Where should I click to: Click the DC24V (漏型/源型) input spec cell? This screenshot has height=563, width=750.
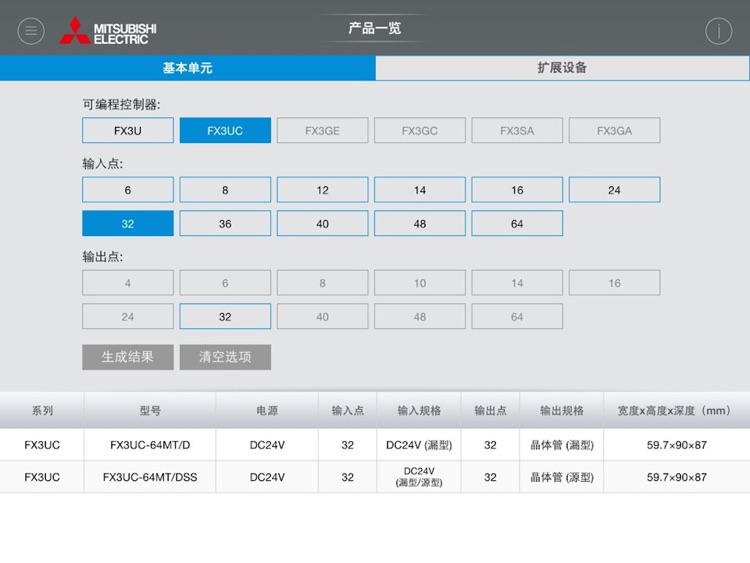pyautogui.click(x=419, y=477)
